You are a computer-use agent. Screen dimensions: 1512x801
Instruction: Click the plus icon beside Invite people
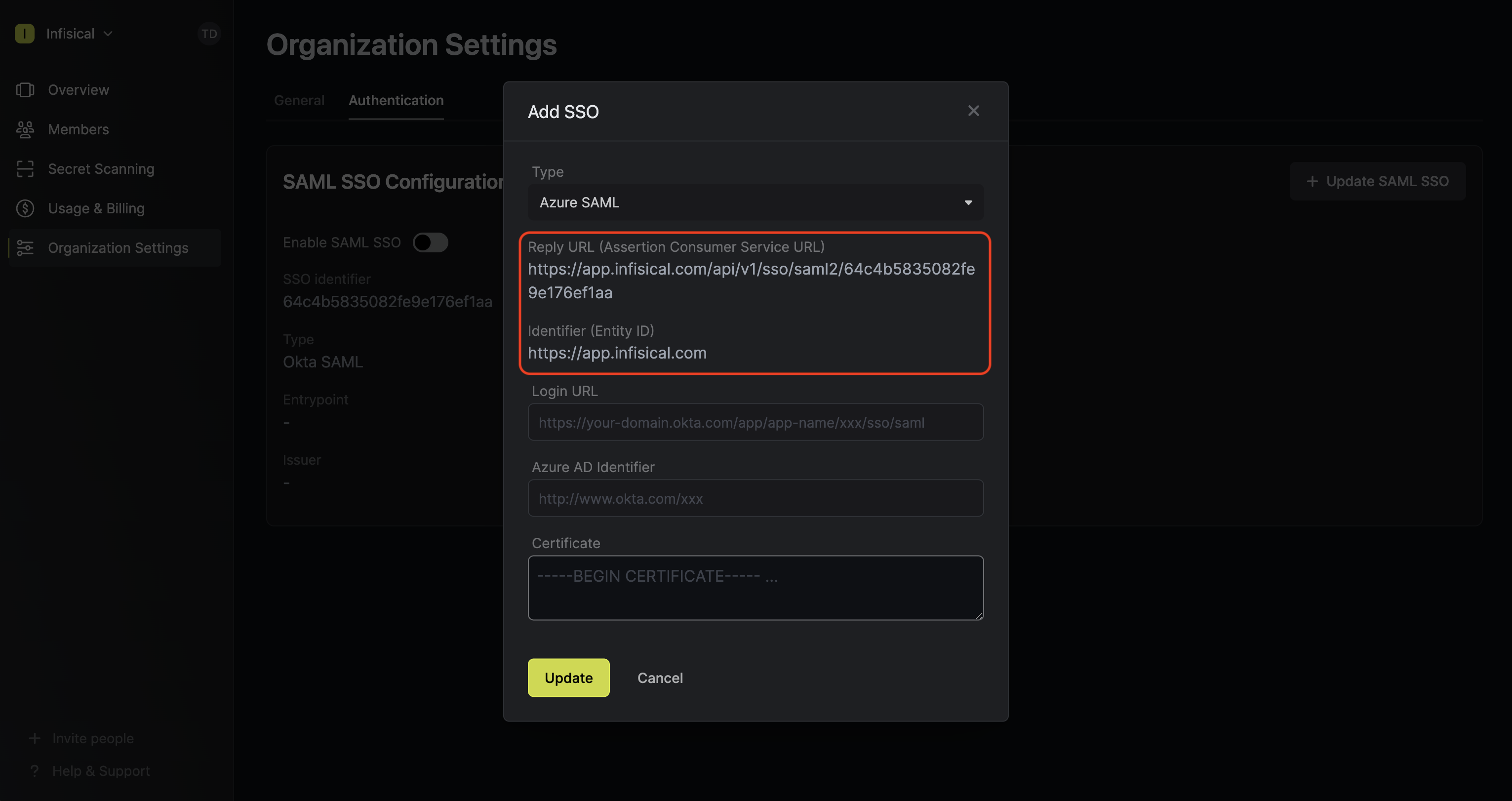tap(35, 738)
